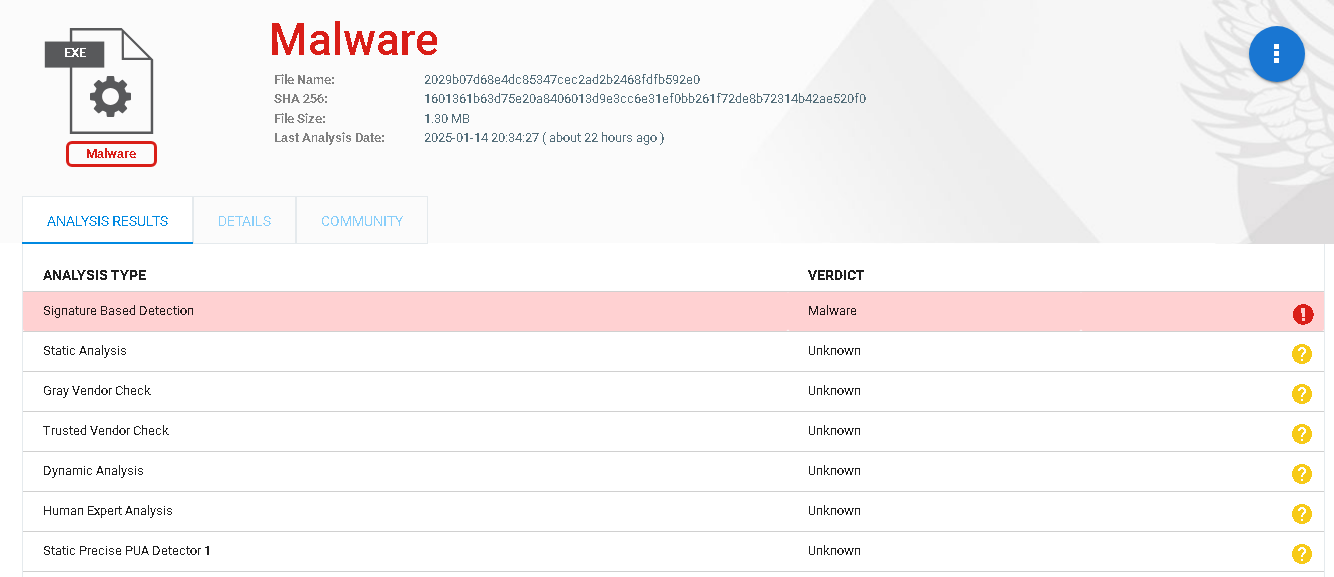
Task: Open the Community tab
Action: point(362,221)
